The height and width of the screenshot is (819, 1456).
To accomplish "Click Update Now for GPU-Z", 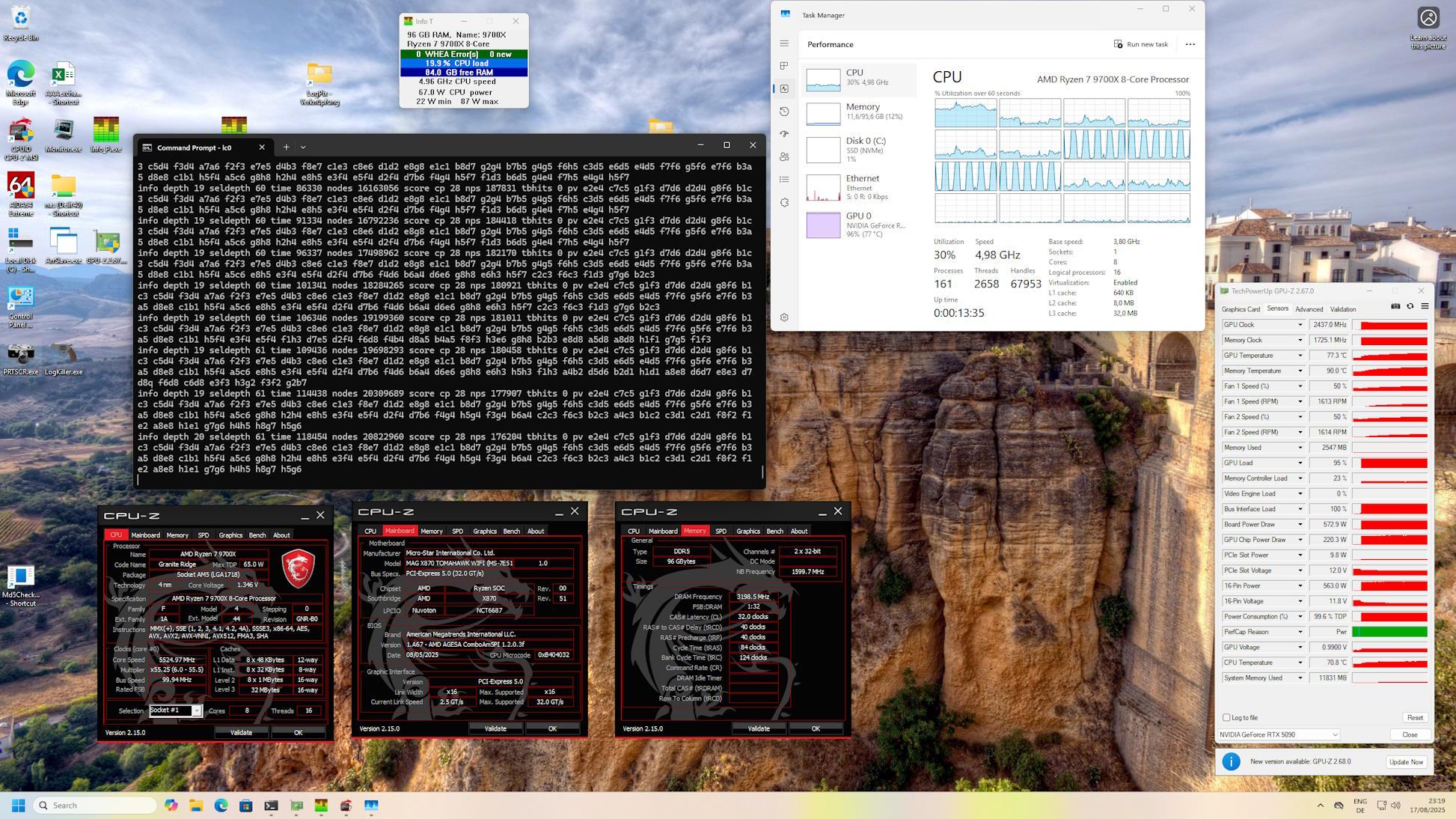I will (x=1405, y=761).
